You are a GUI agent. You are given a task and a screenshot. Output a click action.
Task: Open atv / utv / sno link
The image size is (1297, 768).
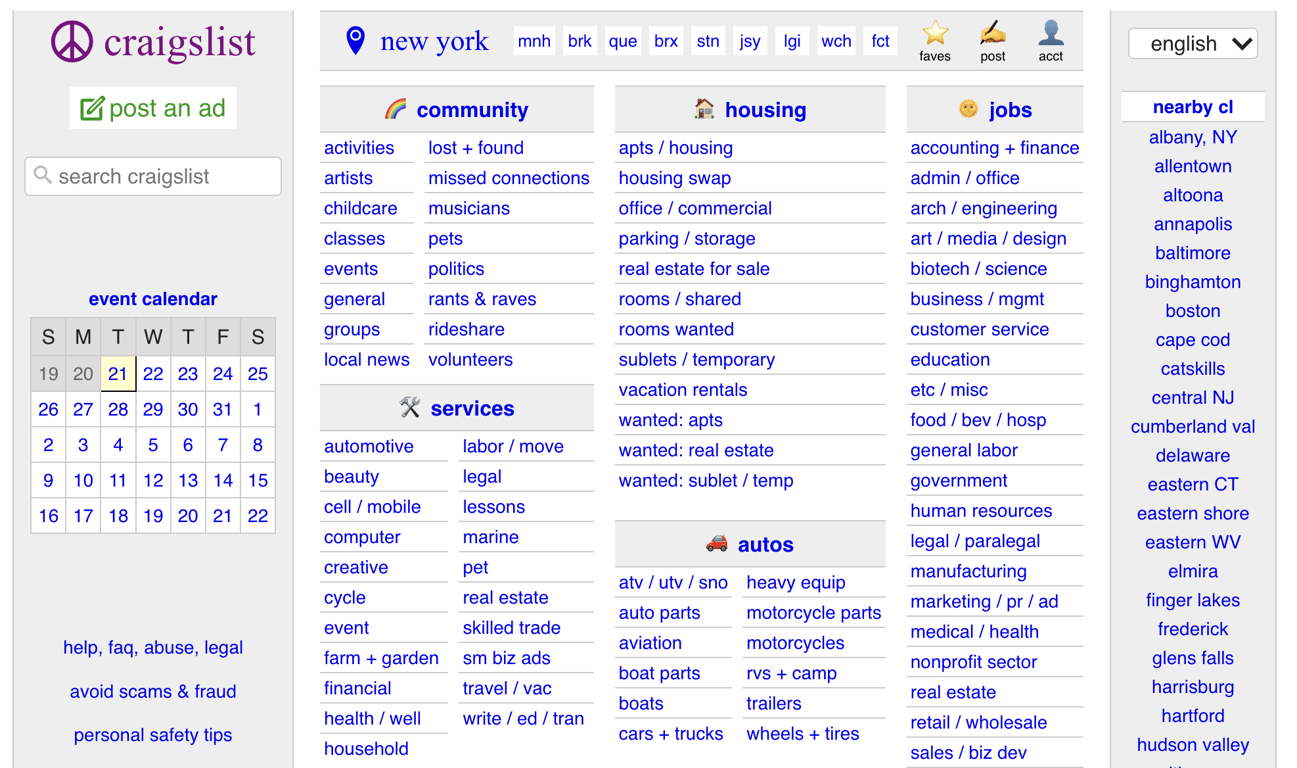(673, 582)
